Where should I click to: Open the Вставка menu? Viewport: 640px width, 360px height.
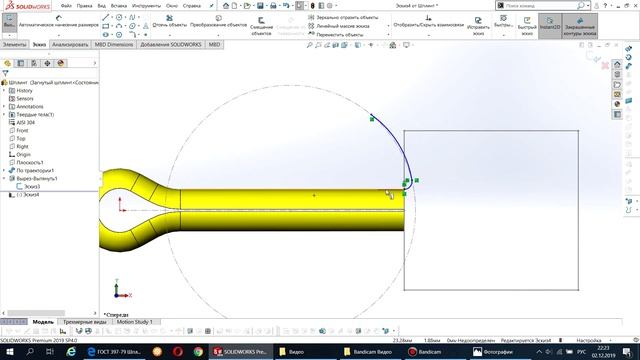[x=119, y=6]
